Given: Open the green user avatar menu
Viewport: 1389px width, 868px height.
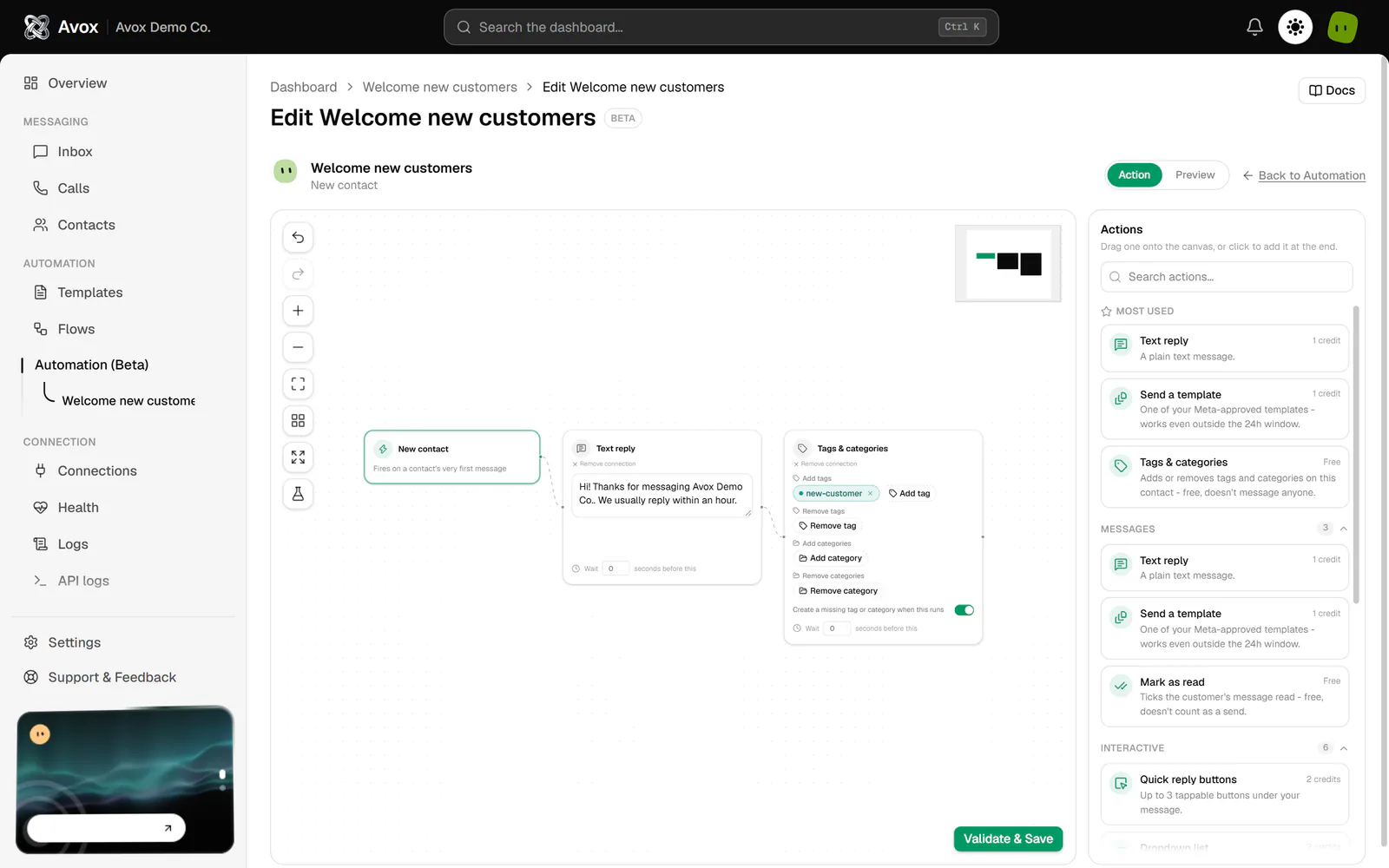Looking at the screenshot, I should (x=1342, y=27).
